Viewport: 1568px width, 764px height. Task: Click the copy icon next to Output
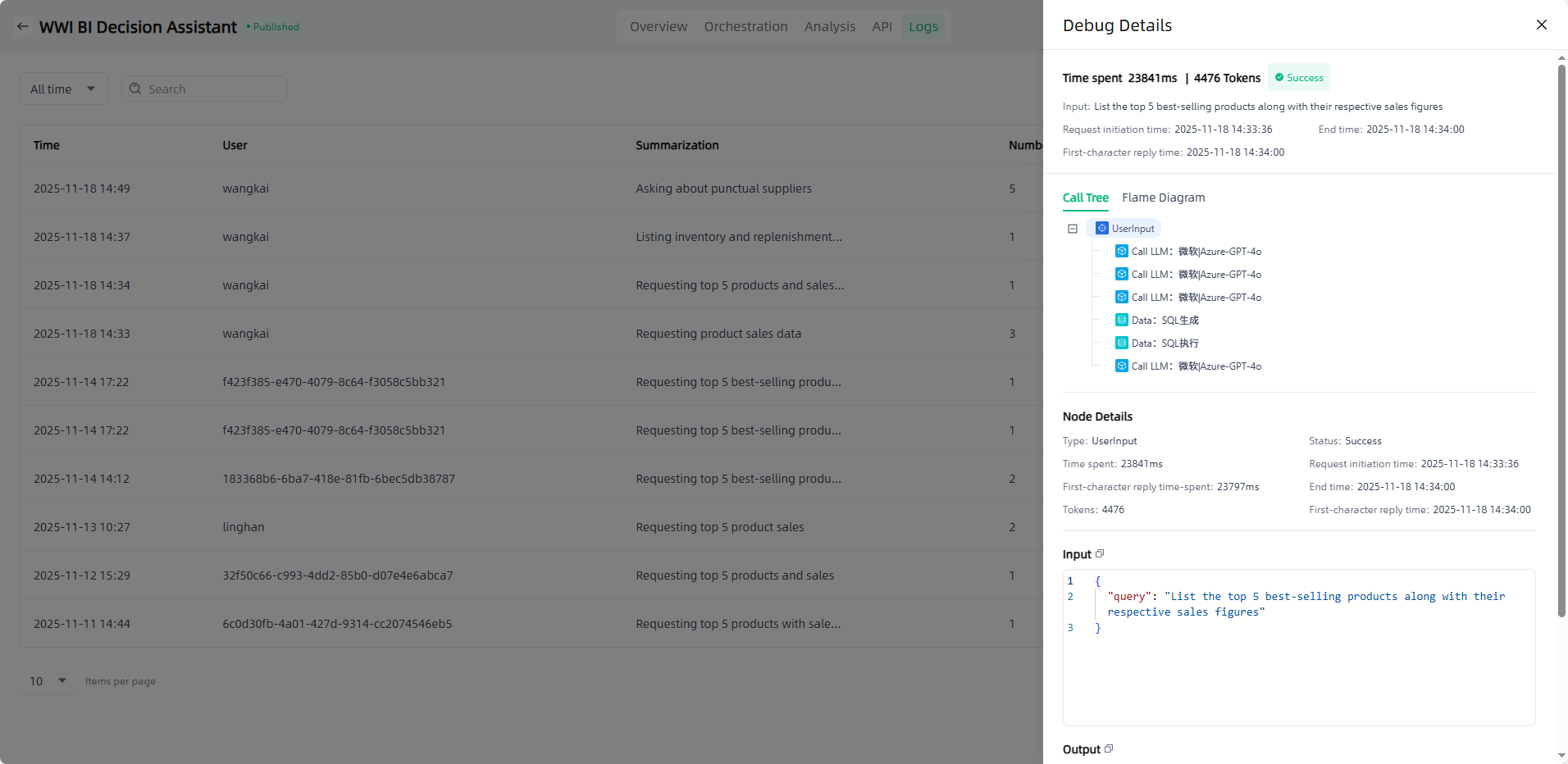pyautogui.click(x=1109, y=749)
